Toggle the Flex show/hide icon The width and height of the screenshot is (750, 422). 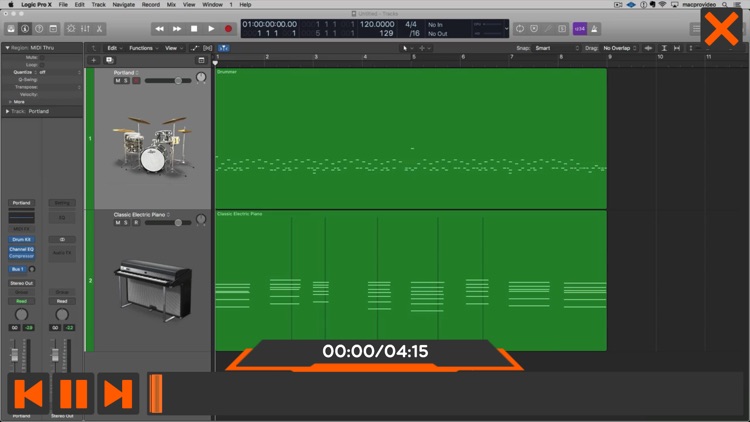pos(208,48)
